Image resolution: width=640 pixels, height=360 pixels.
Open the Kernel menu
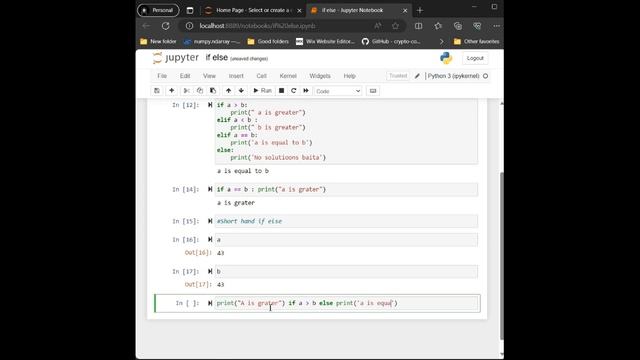288,76
